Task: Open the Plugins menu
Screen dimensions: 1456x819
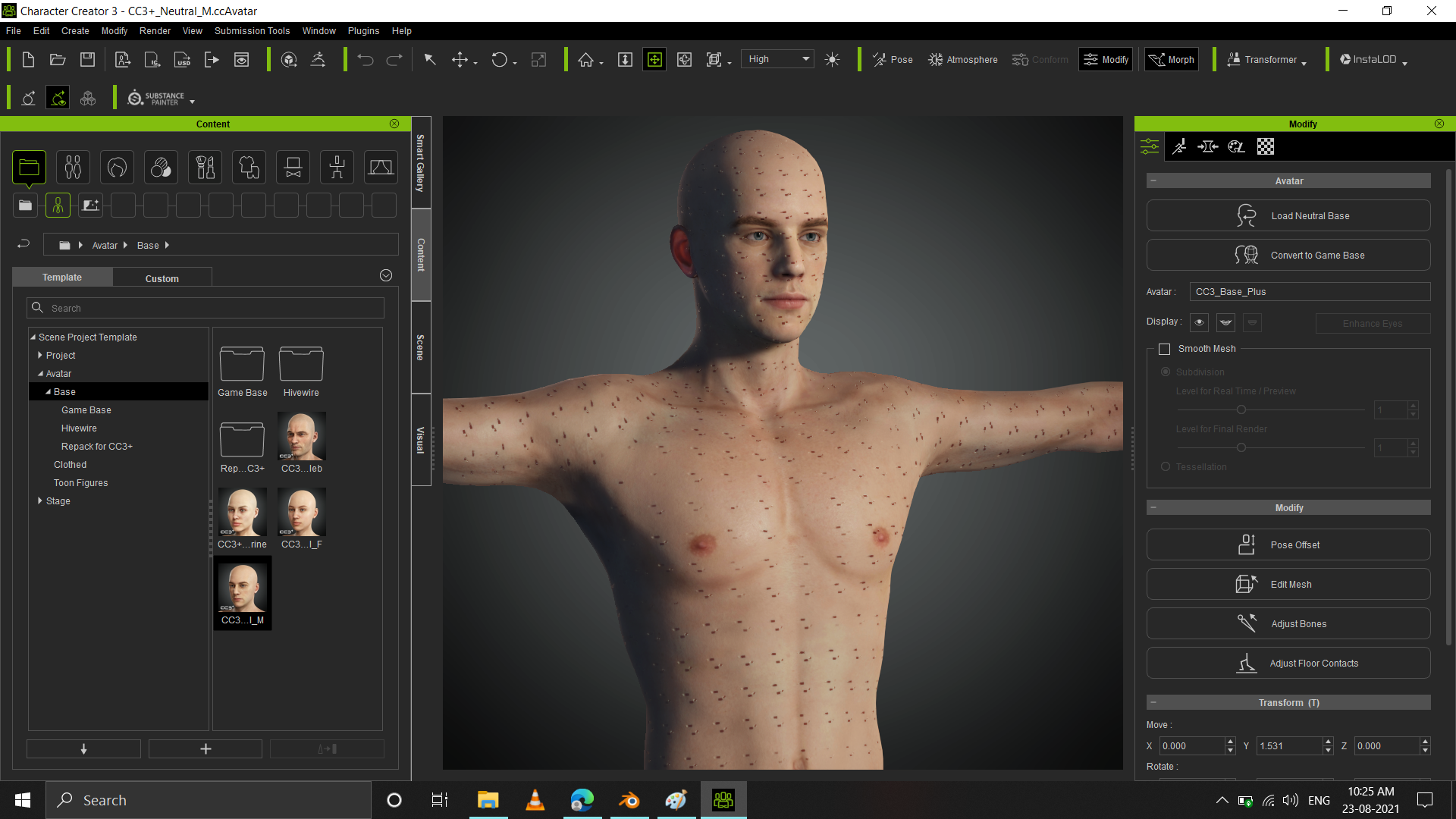Action: 363,31
